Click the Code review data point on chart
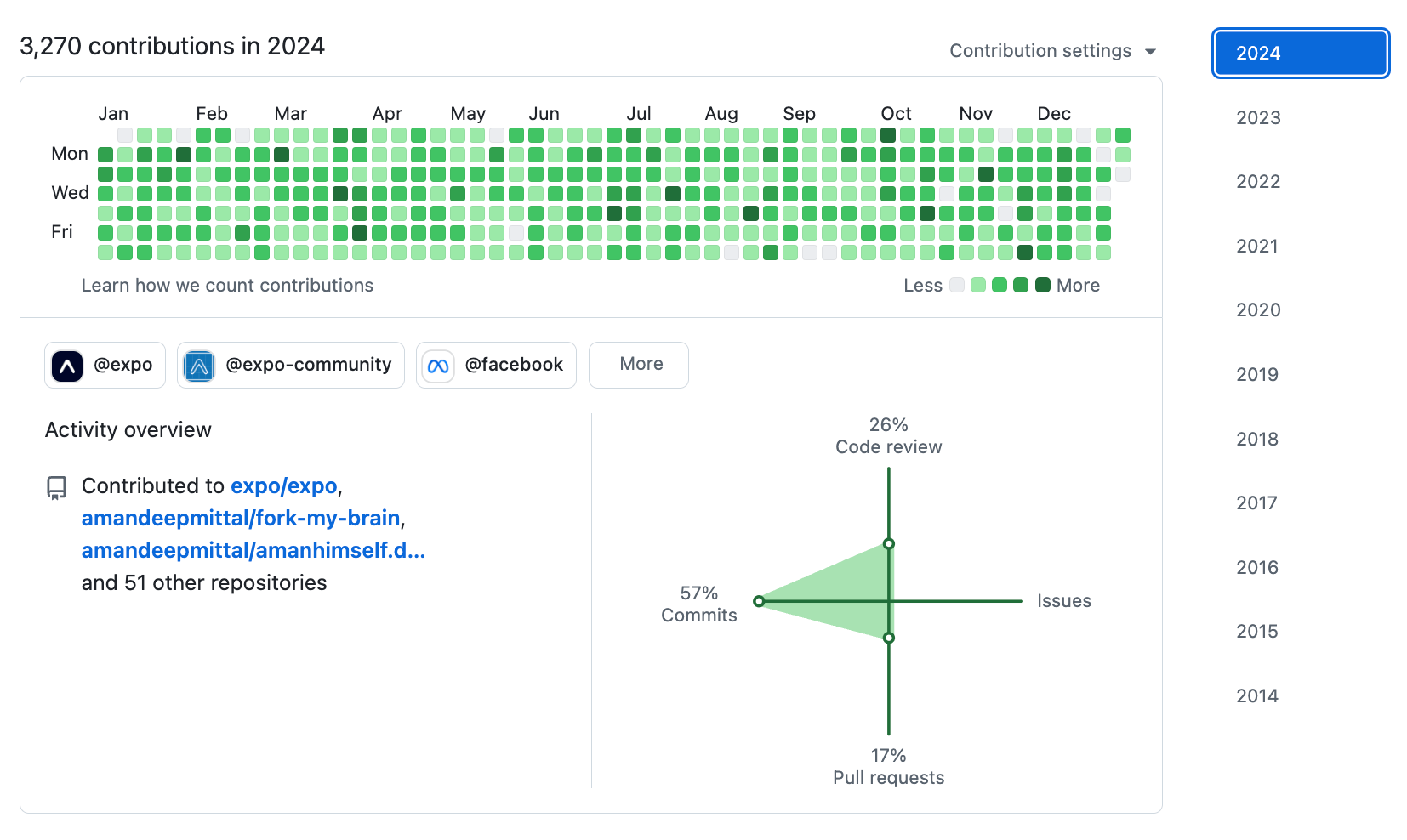Image resolution: width=1407 pixels, height=840 pixels. point(888,544)
